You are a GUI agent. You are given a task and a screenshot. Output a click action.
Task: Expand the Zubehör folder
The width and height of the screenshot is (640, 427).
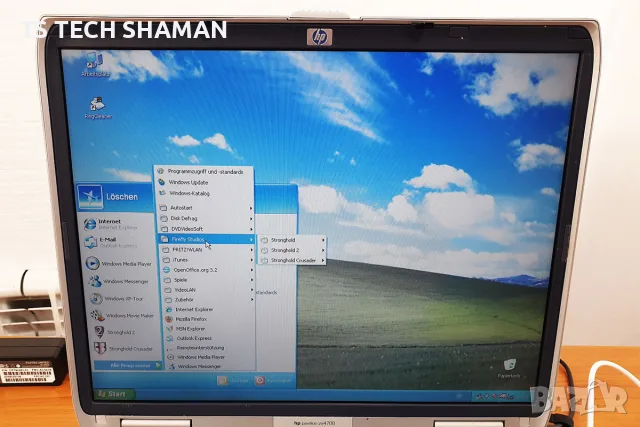[209, 300]
